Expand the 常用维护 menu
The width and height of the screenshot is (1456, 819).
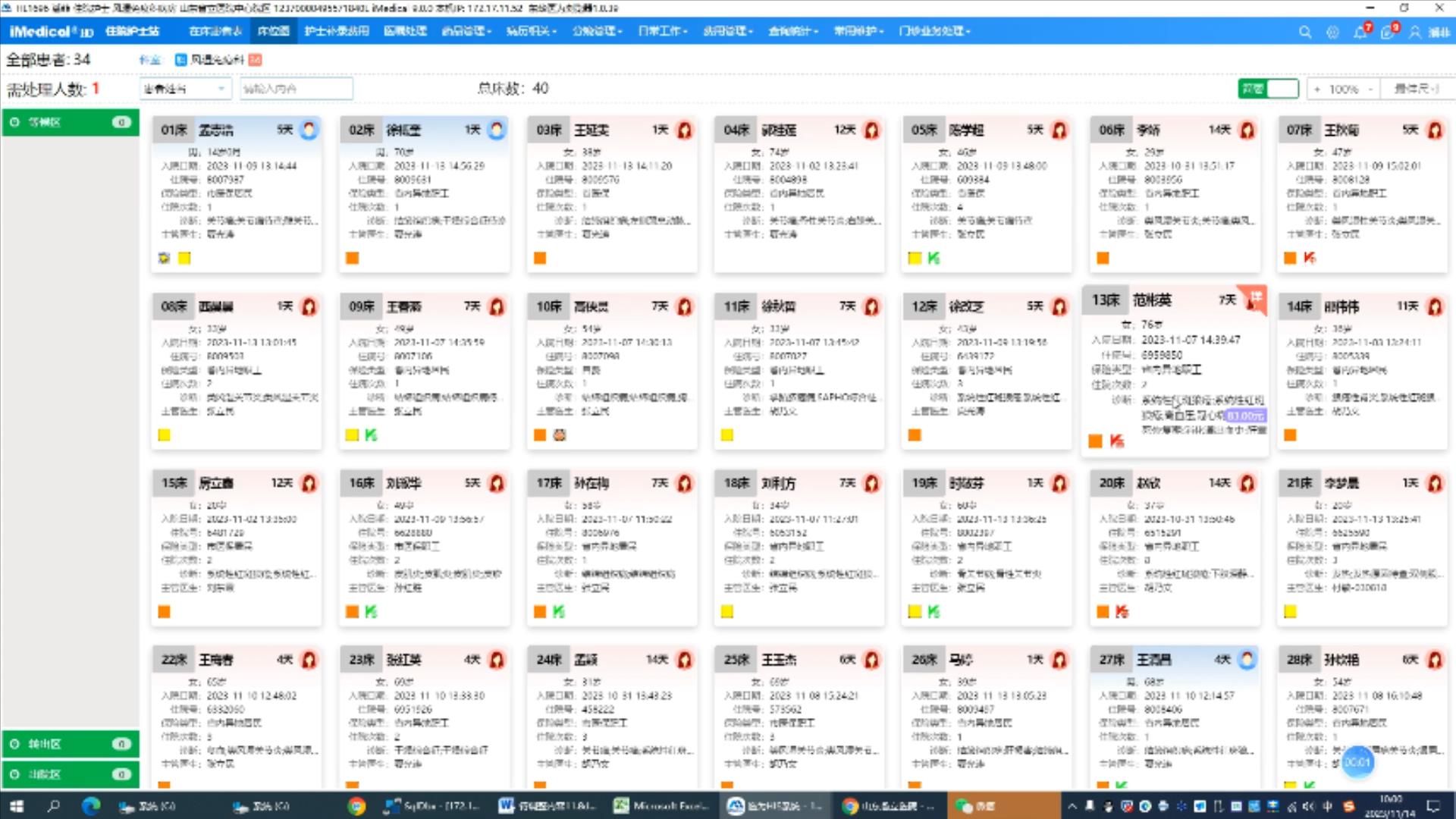pyautogui.click(x=858, y=31)
